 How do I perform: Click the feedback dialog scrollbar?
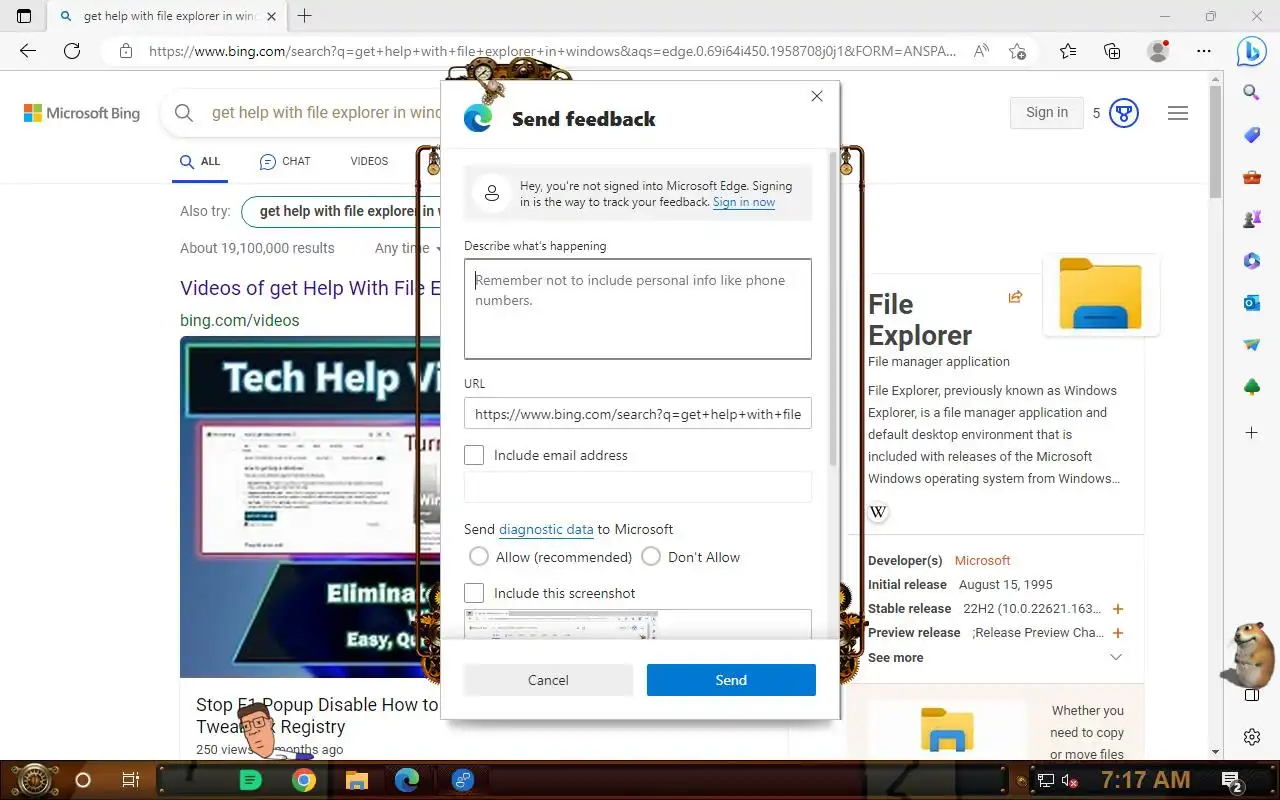click(x=833, y=309)
